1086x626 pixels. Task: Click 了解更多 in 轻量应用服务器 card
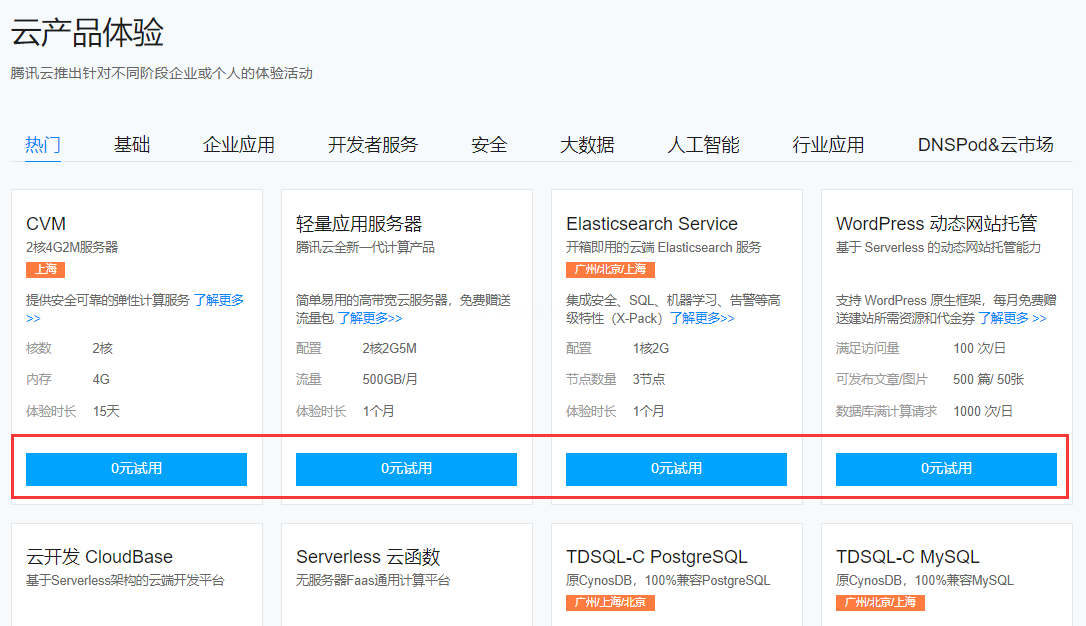tap(369, 318)
